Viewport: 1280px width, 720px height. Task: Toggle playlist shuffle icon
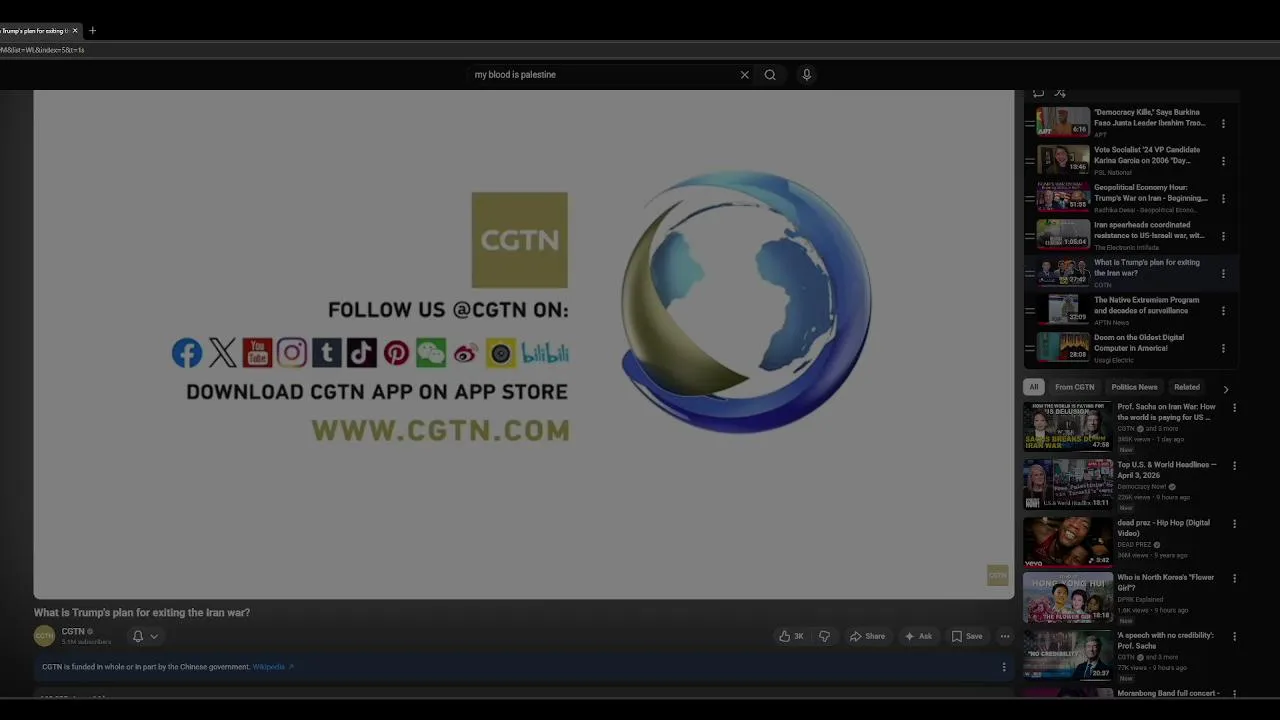(x=1060, y=93)
